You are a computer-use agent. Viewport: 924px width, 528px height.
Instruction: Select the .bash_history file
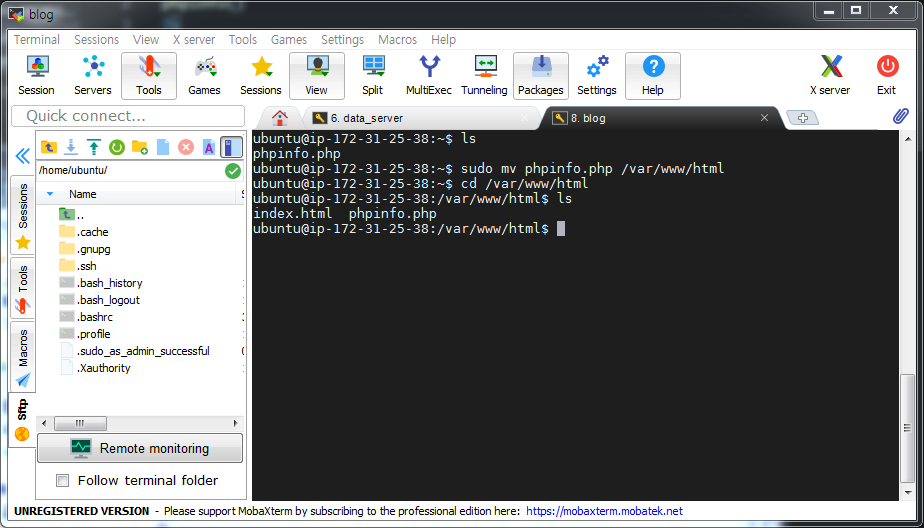coord(101,283)
